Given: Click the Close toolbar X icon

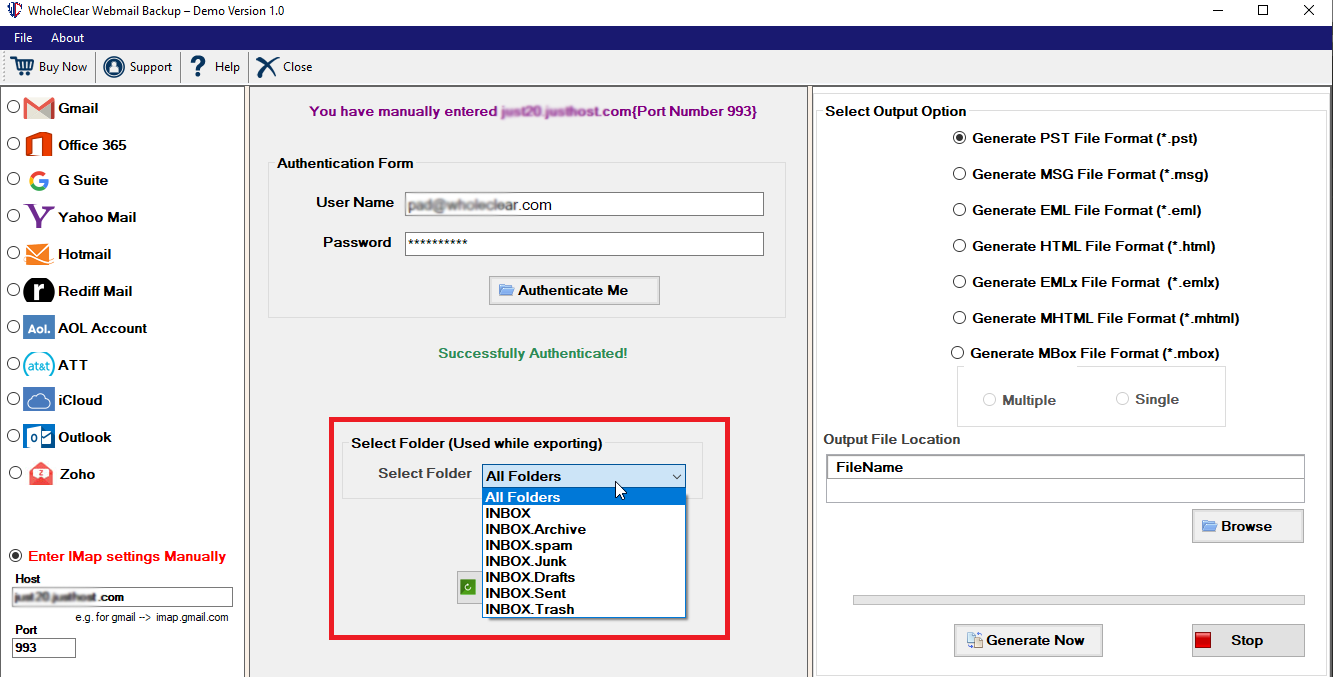Looking at the screenshot, I should point(266,67).
